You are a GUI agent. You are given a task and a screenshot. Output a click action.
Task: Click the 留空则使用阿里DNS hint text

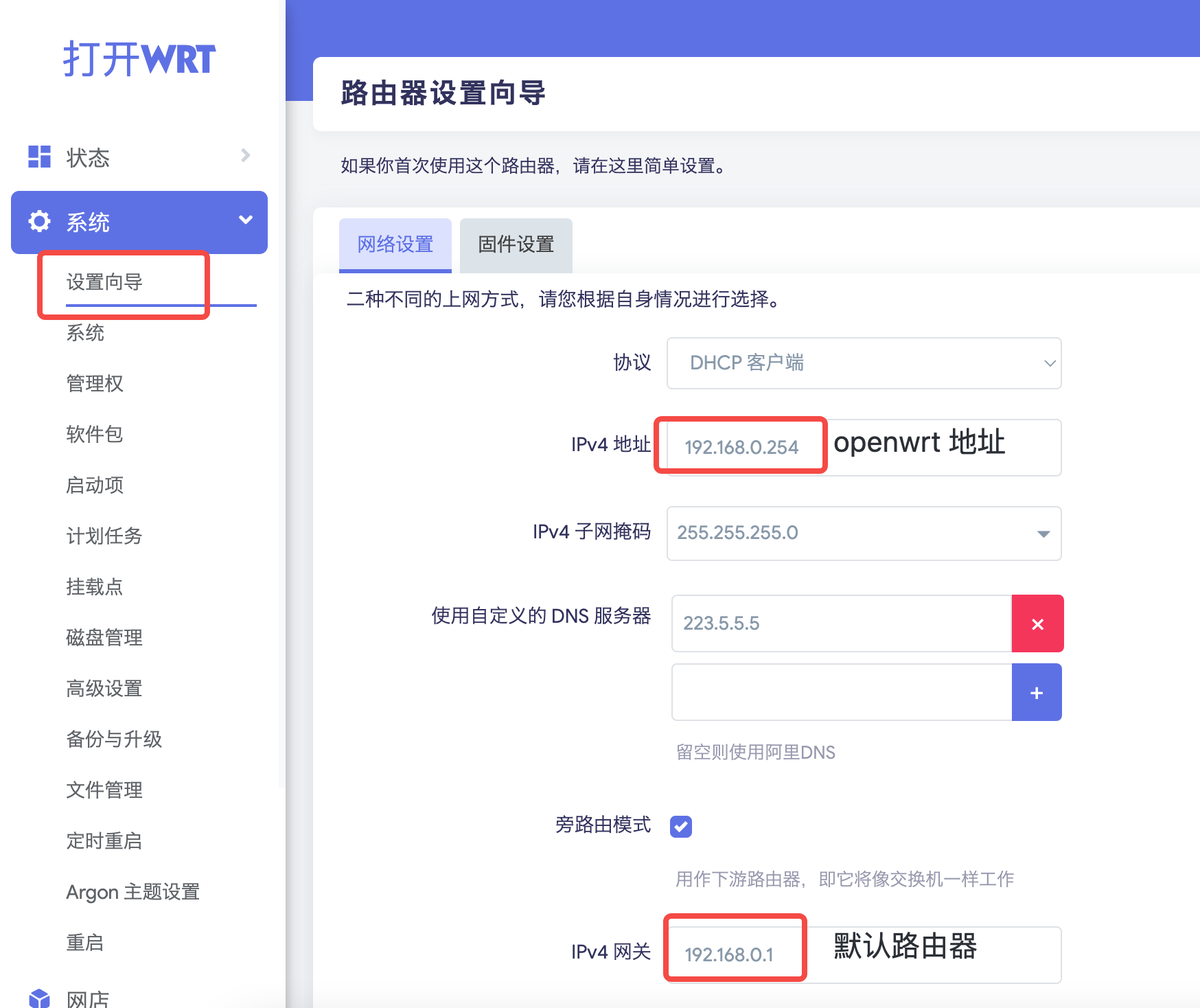[x=756, y=752]
